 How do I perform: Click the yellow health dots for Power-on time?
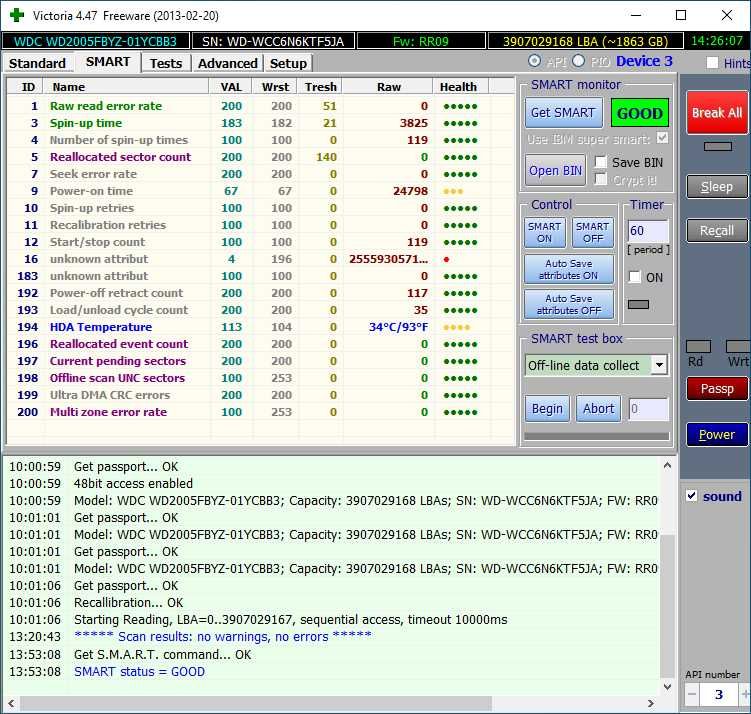point(453,192)
